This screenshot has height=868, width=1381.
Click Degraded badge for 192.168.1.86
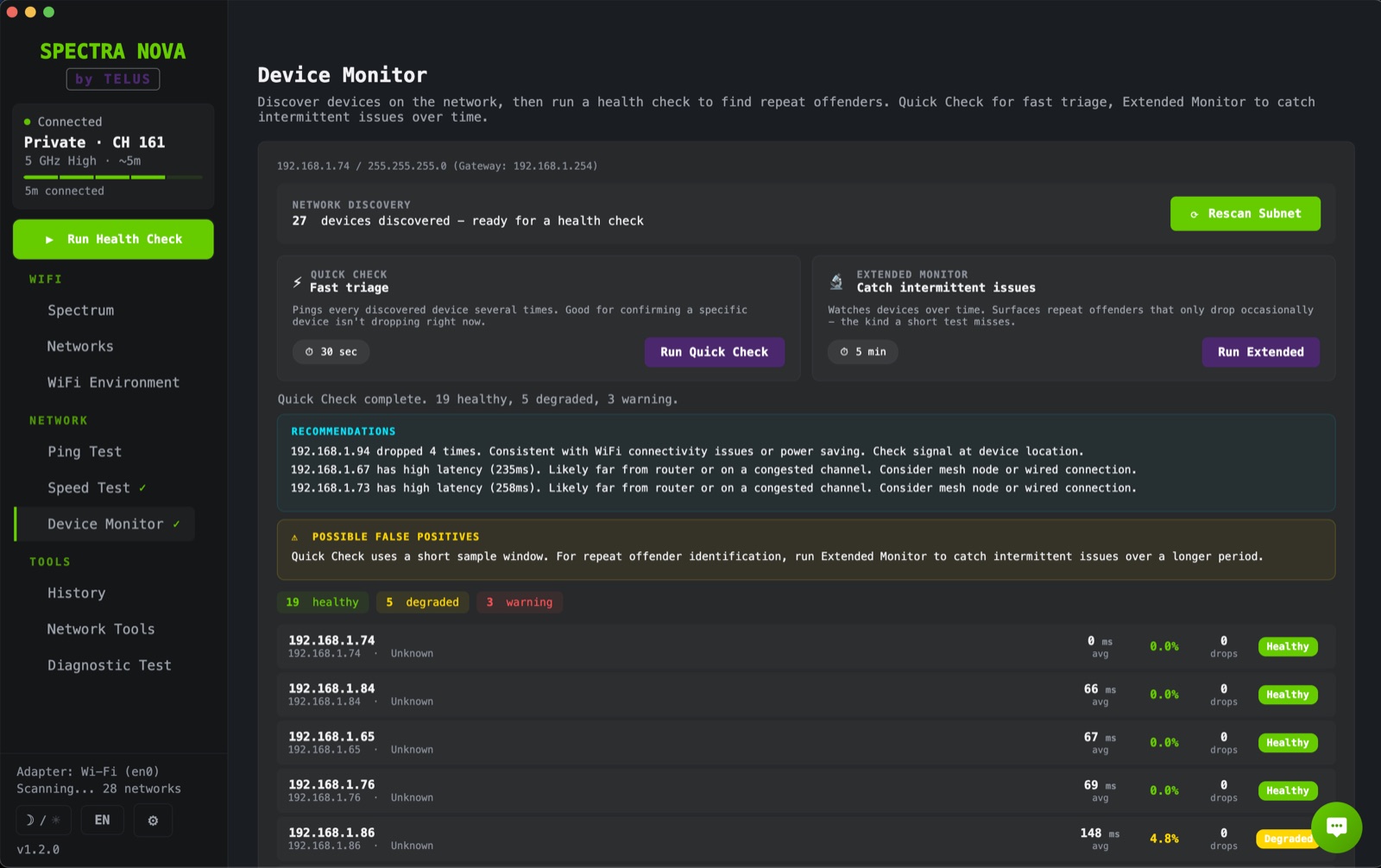click(1288, 839)
